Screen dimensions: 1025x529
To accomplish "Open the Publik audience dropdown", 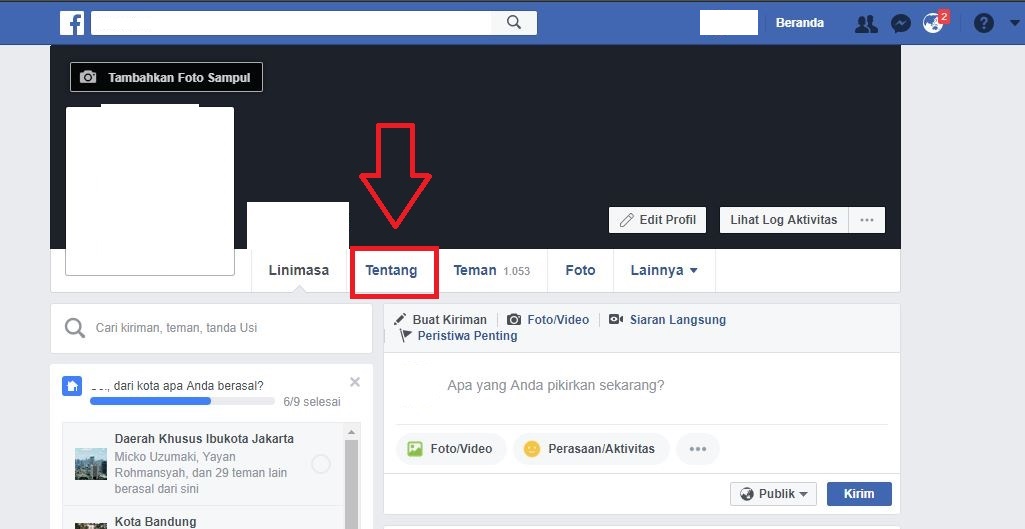I will (773, 494).
